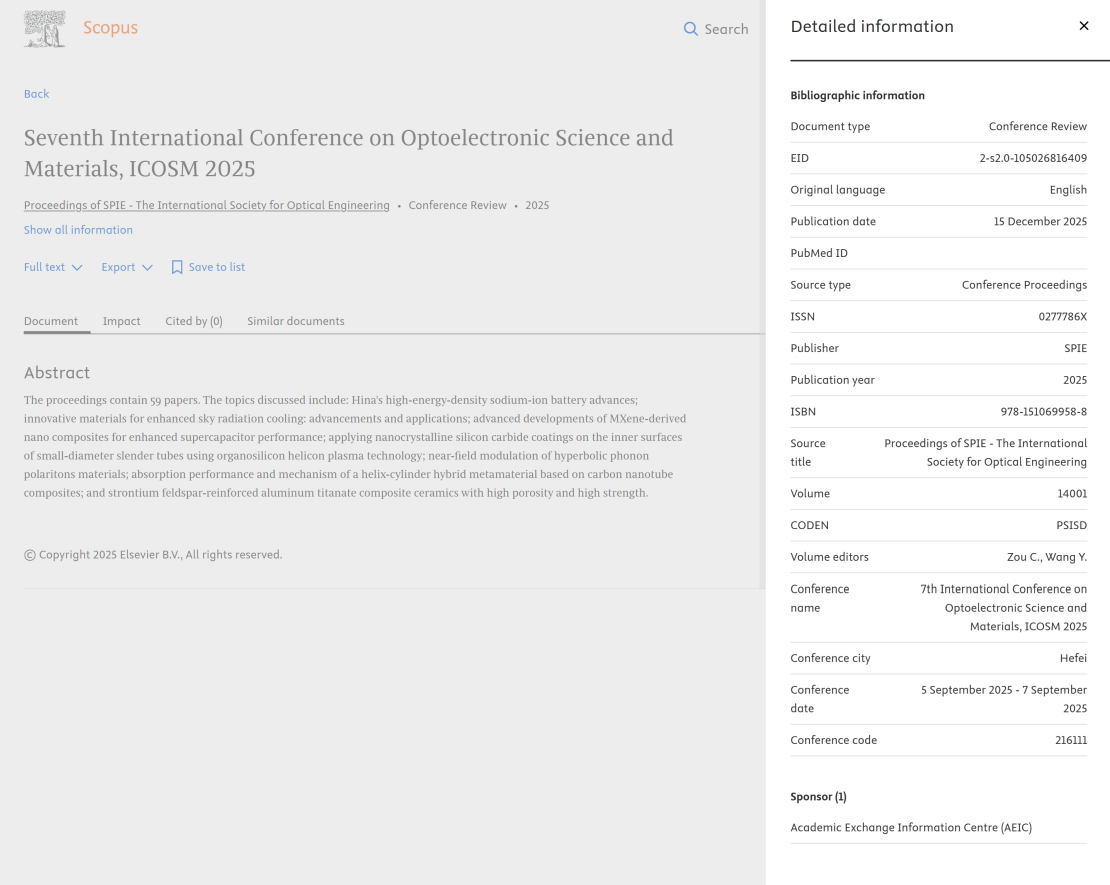Click the bookmark icon beside Save to list
Image resolution: width=1110 pixels, height=885 pixels.
point(176,267)
